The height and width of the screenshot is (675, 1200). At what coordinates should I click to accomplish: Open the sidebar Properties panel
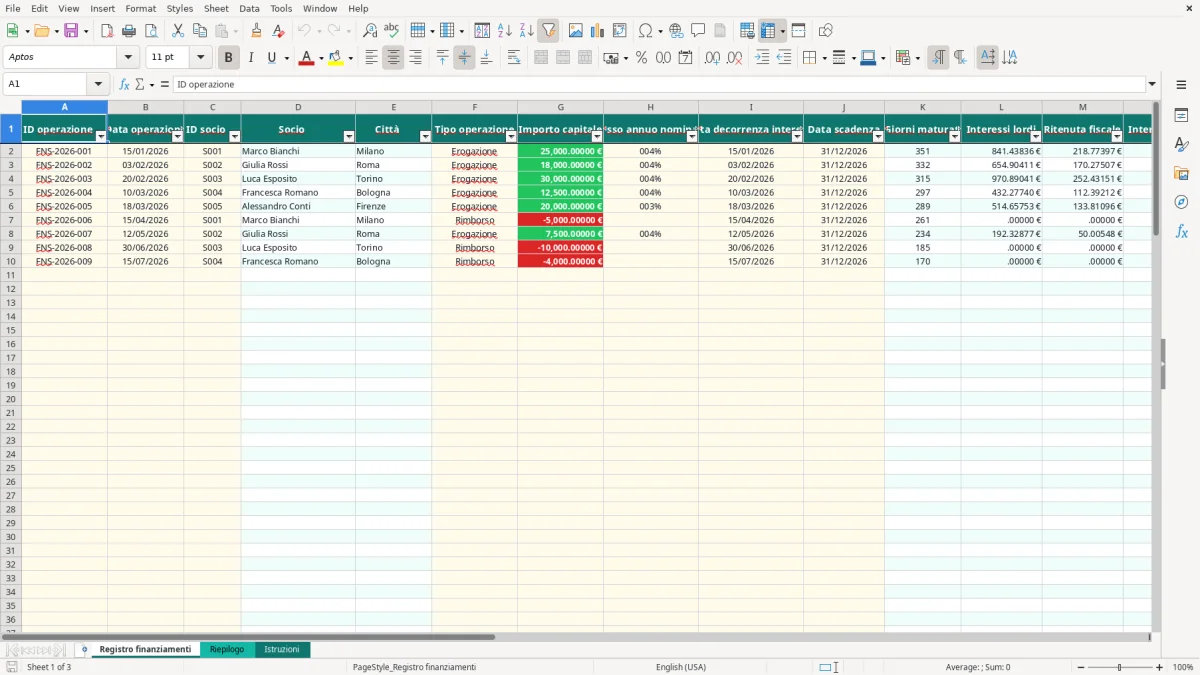(x=1181, y=115)
